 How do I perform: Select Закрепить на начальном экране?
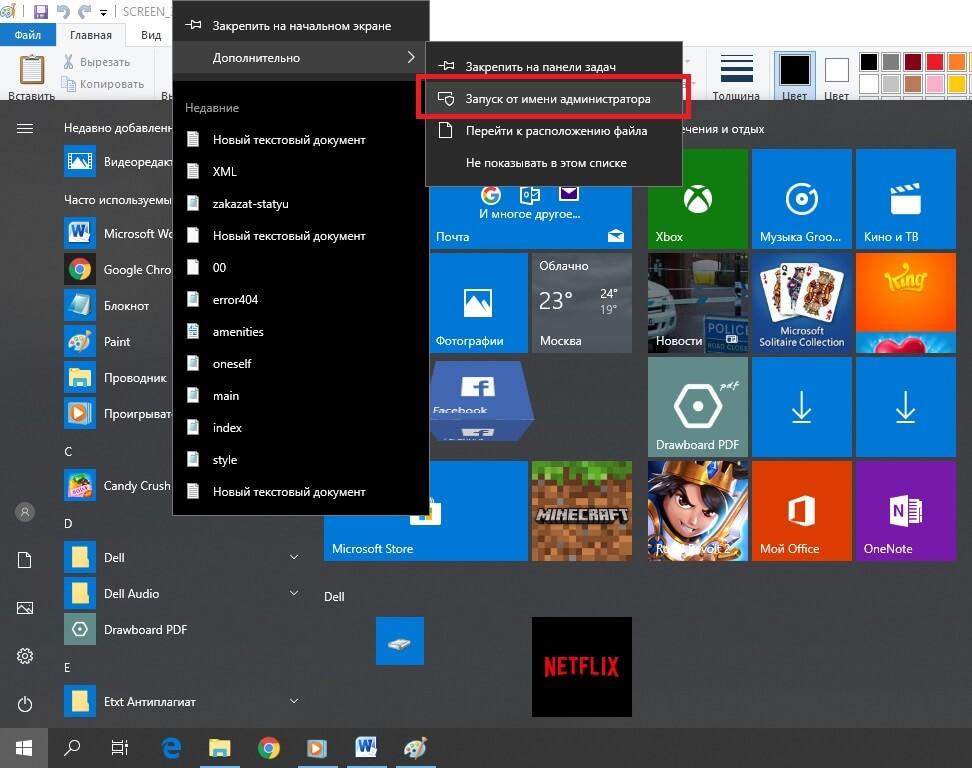click(x=301, y=25)
